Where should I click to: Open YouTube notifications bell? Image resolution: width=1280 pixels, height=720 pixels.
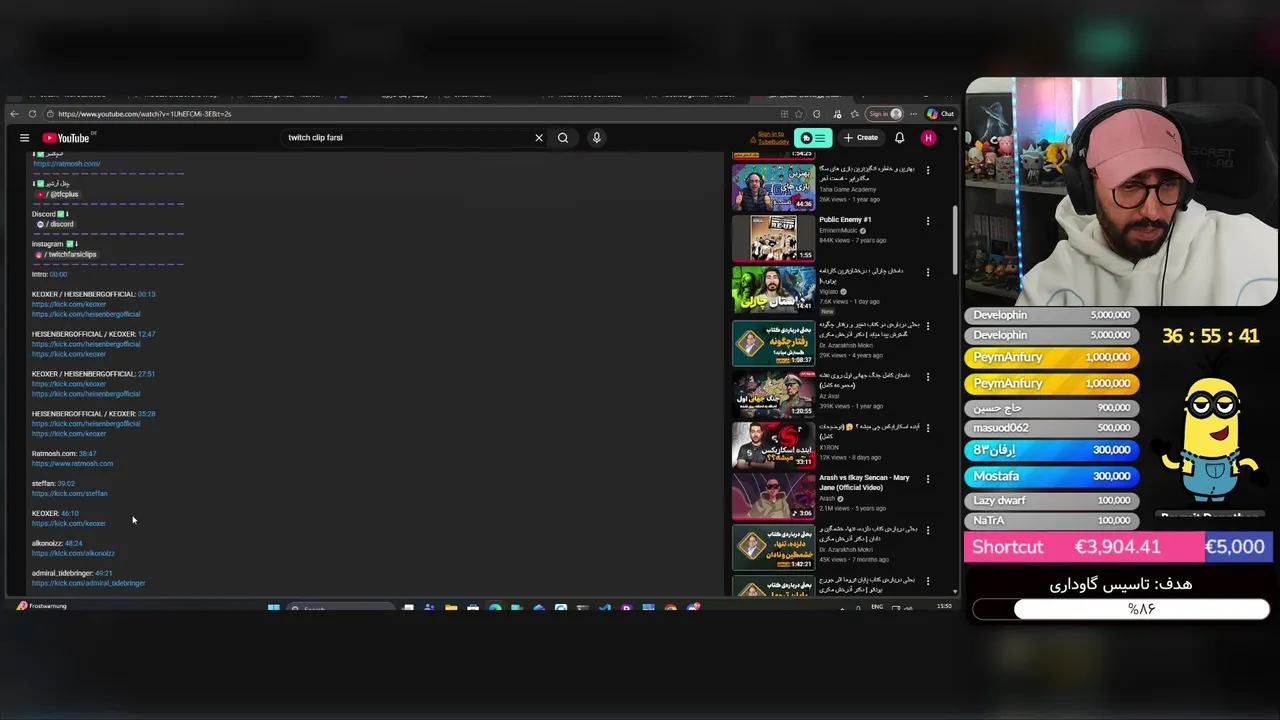coord(899,138)
